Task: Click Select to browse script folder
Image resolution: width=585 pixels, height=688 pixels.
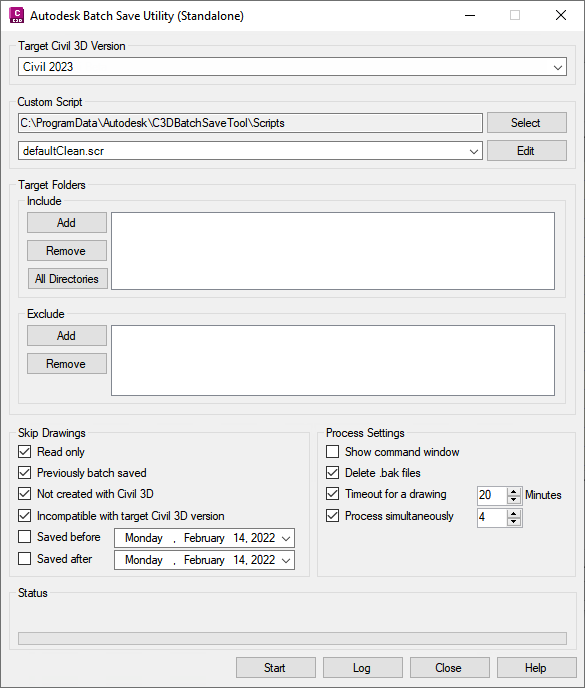Action: pos(527,123)
